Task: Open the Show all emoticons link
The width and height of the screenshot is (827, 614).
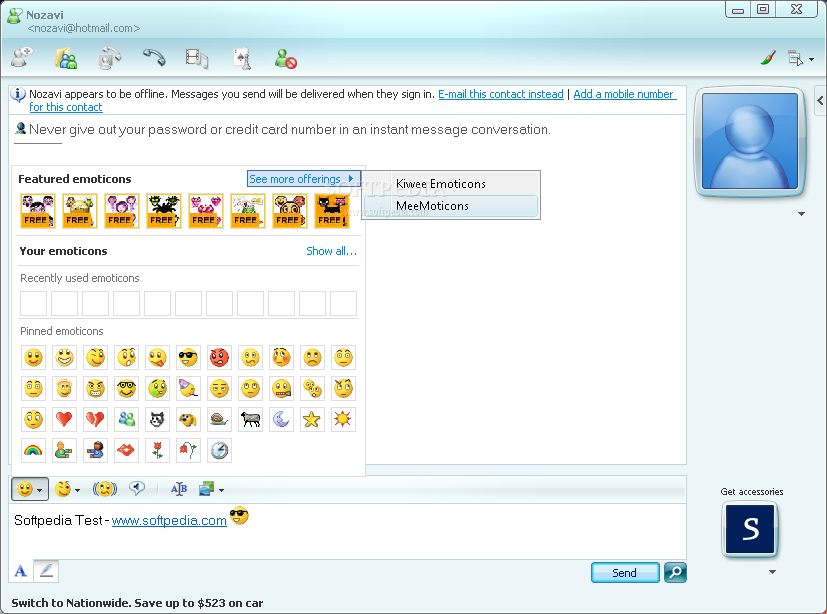Action: coord(331,251)
